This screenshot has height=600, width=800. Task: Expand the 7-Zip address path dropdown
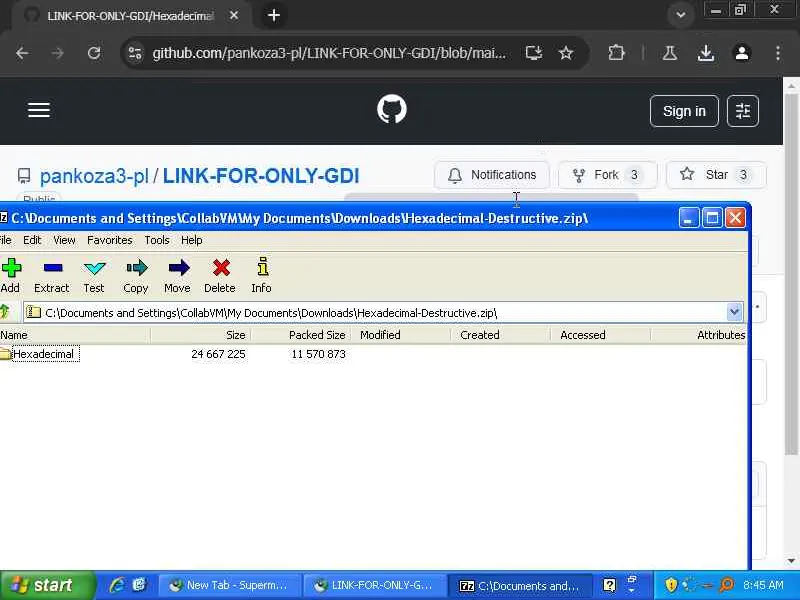pos(734,312)
